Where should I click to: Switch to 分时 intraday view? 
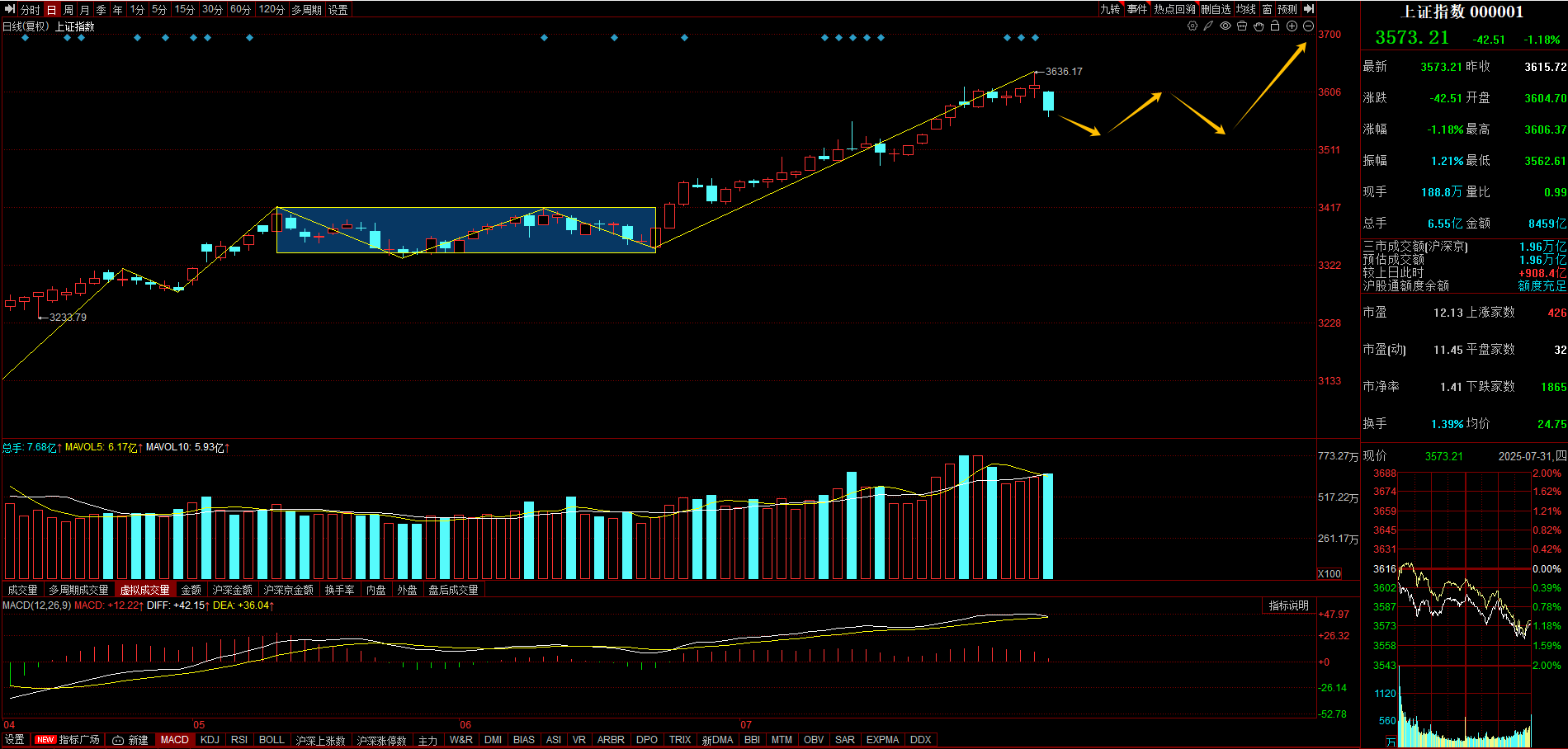(x=30, y=10)
